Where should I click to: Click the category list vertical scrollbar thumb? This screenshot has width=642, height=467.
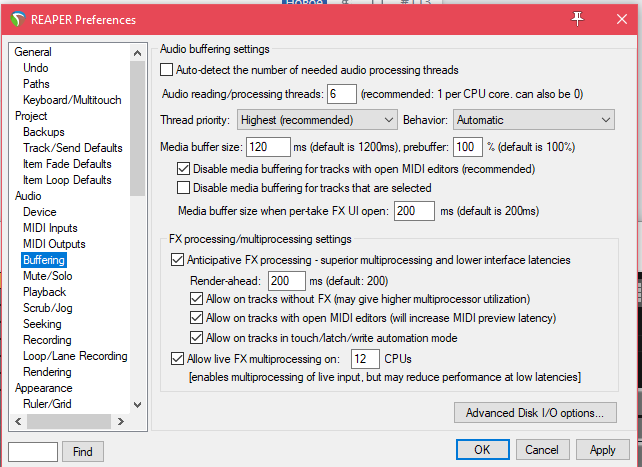tap(138, 129)
